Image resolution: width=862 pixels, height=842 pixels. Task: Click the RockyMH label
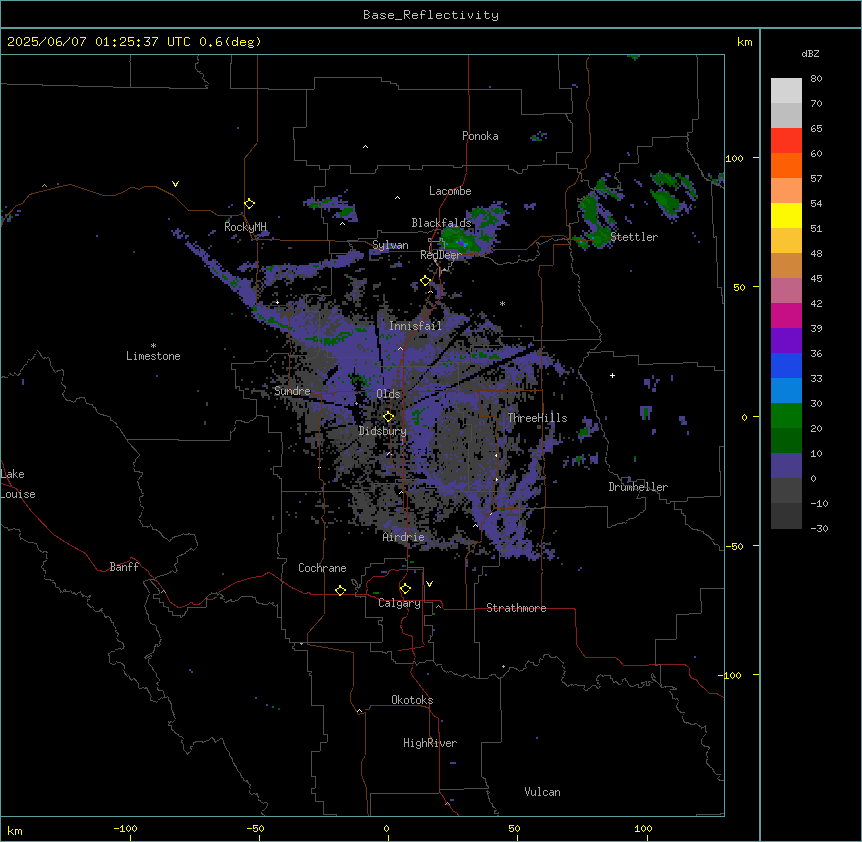point(245,227)
